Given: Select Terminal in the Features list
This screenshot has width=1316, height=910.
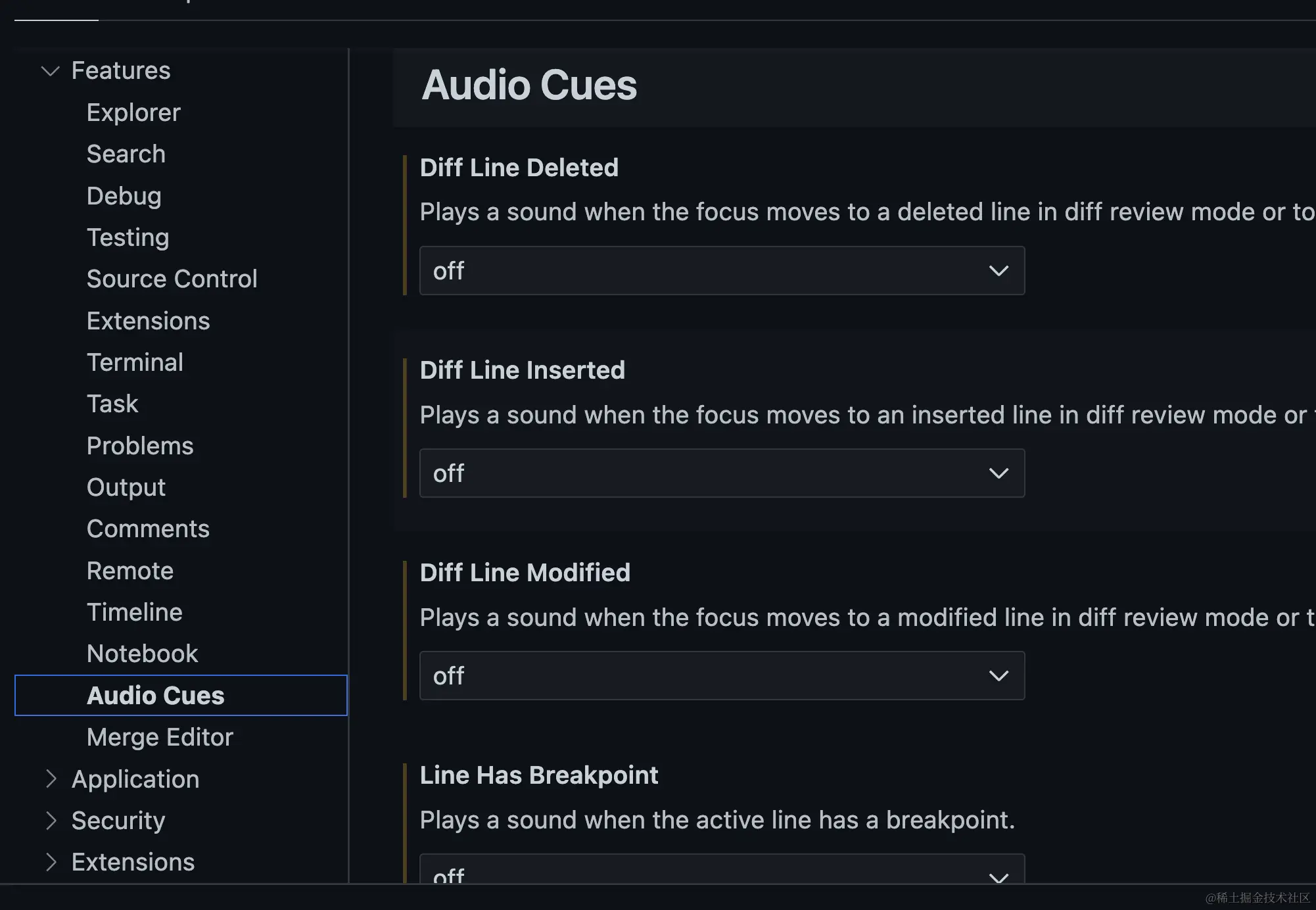Looking at the screenshot, I should click(x=135, y=362).
